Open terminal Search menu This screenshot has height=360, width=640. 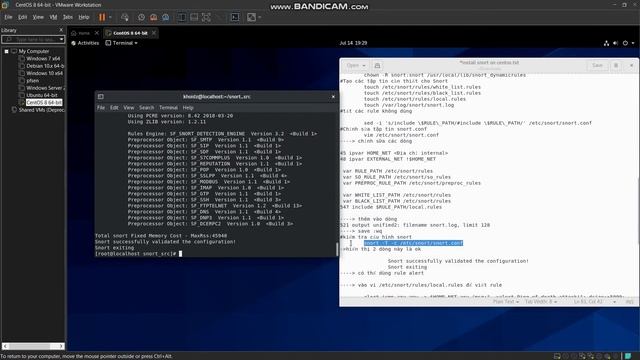click(x=147, y=108)
